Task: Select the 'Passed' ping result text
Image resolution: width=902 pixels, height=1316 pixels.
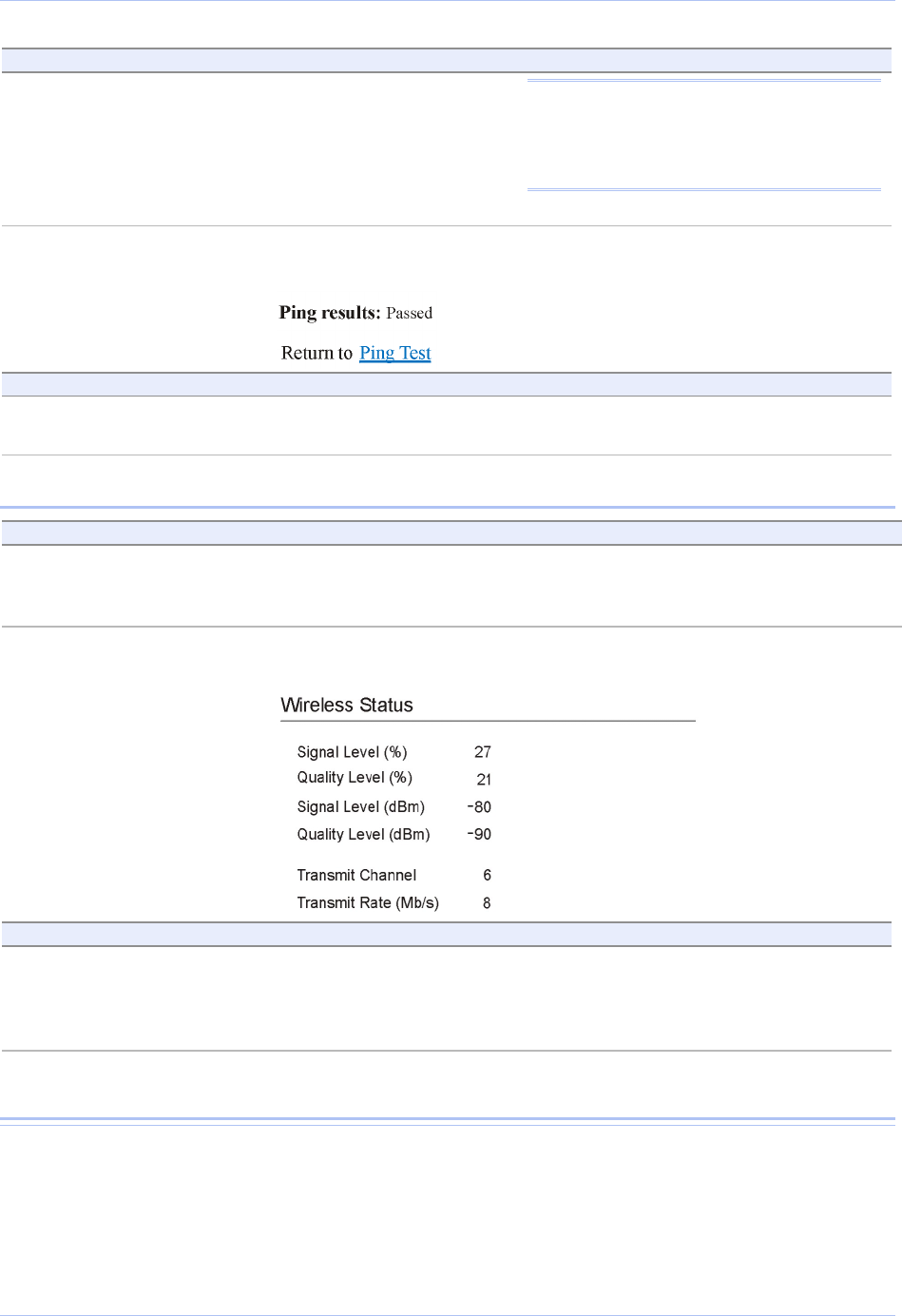Action: (410, 313)
